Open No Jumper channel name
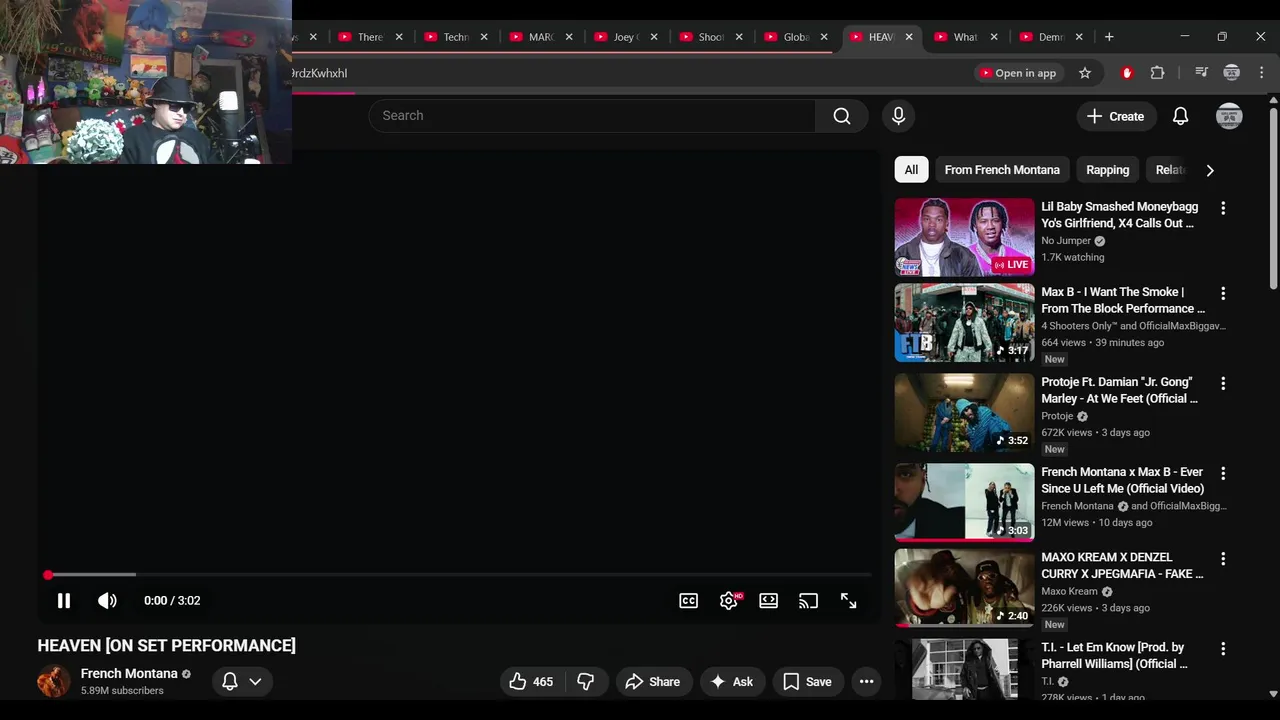Screen dimensions: 1280x720 (x=1066, y=241)
